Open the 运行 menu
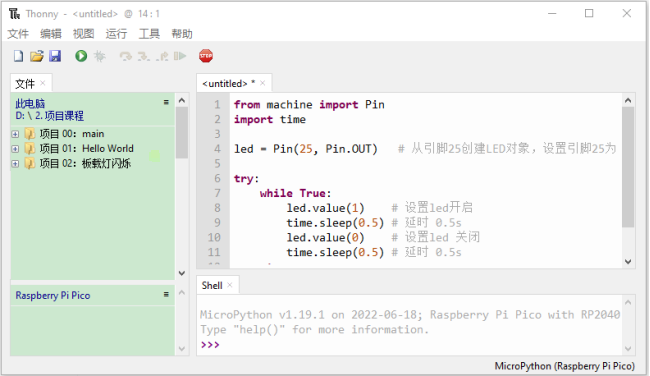This screenshot has width=650, height=376. (116, 34)
